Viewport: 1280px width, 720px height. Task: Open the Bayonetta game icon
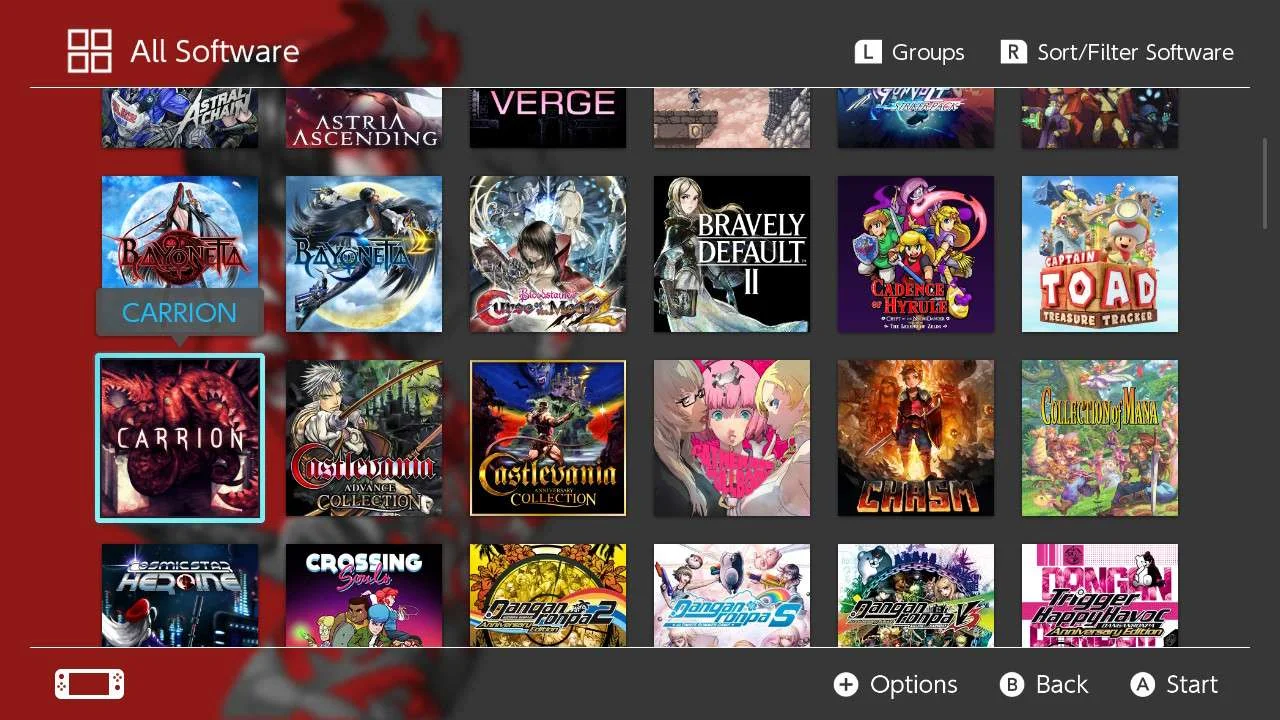(x=180, y=254)
